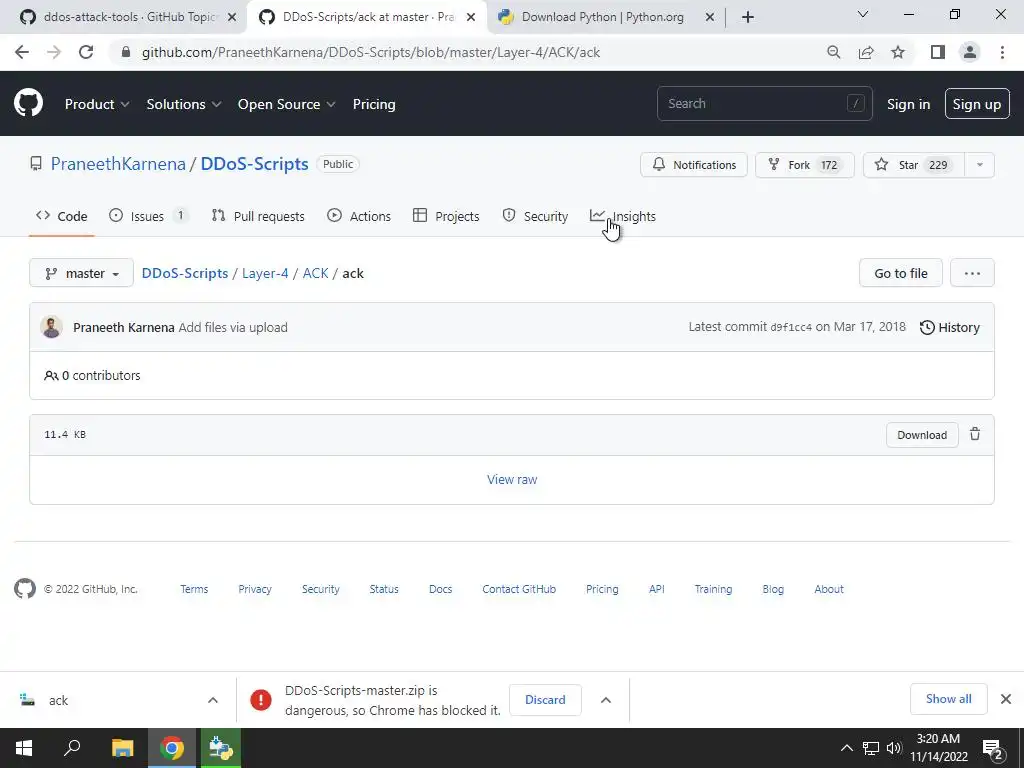Viewport: 1024px width, 768px height.
Task: Open the Security tab
Action: pos(536,216)
